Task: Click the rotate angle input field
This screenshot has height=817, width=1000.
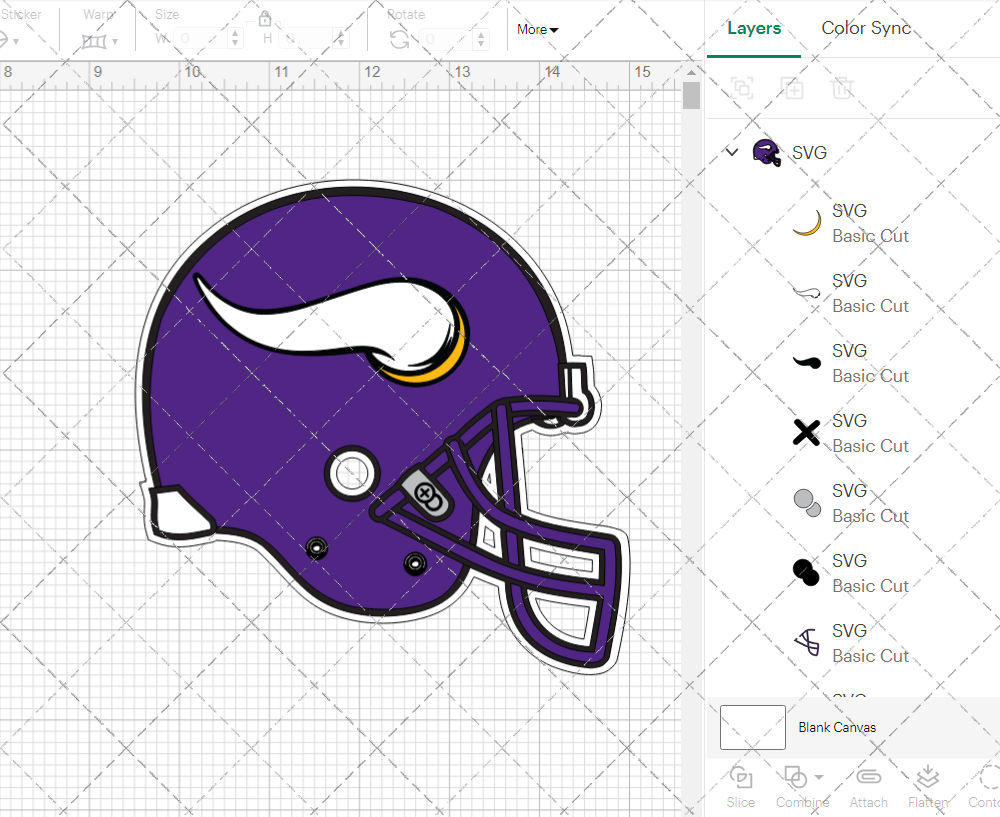Action: 448,39
